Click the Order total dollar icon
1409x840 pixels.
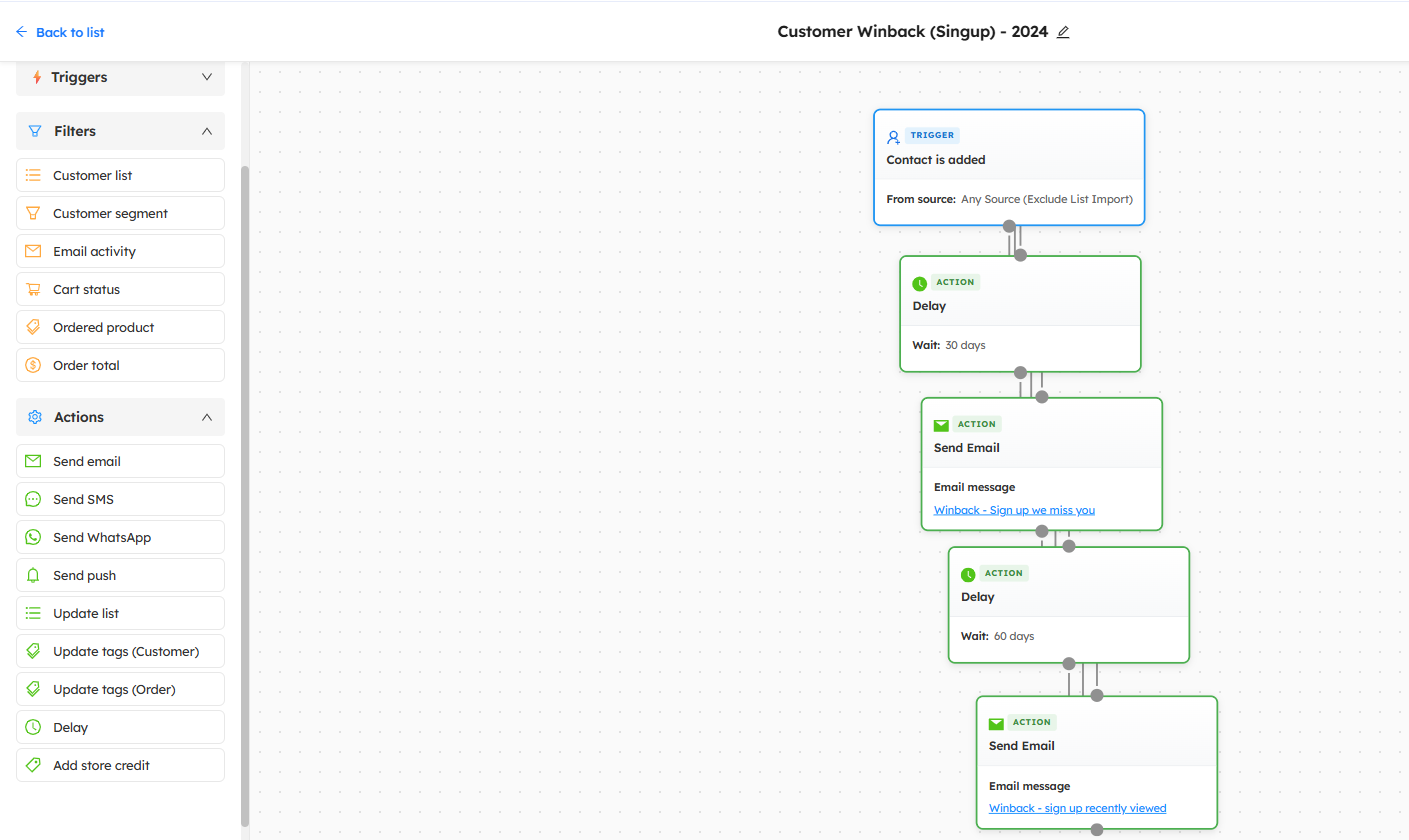tap(33, 366)
